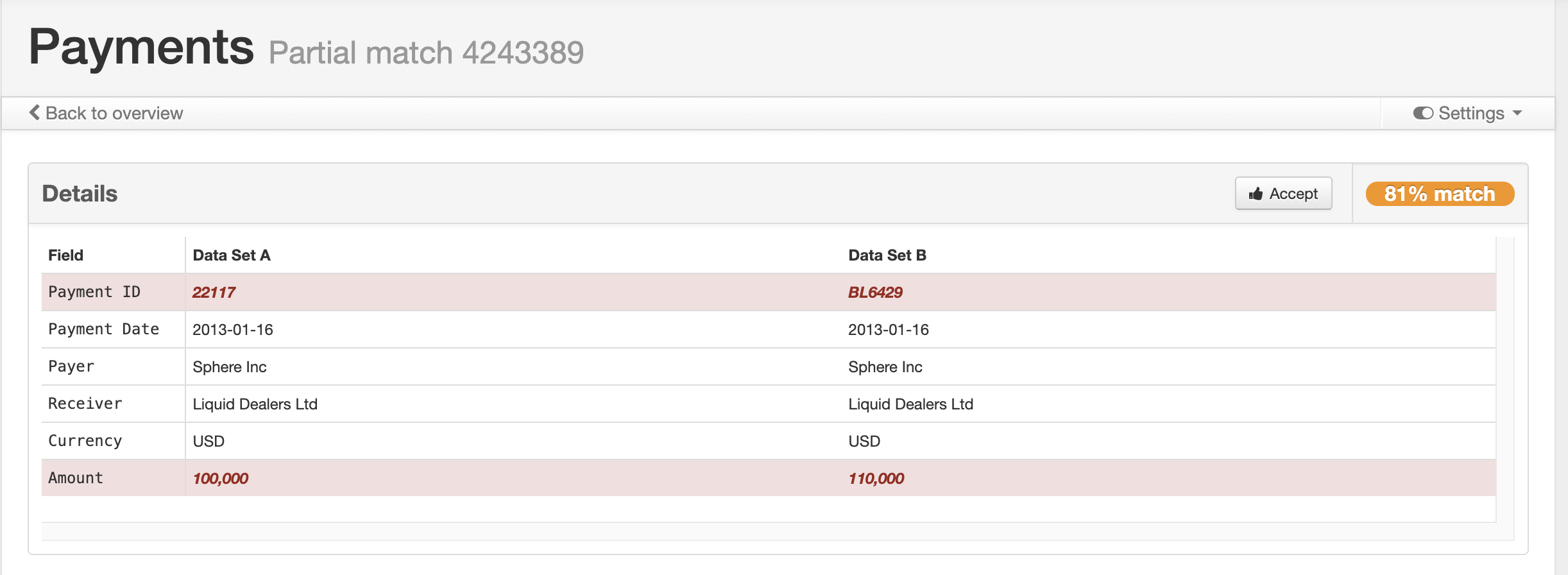The height and width of the screenshot is (575, 1568).
Task: Click the thumbs-up icon on Accept
Action: point(1256,194)
